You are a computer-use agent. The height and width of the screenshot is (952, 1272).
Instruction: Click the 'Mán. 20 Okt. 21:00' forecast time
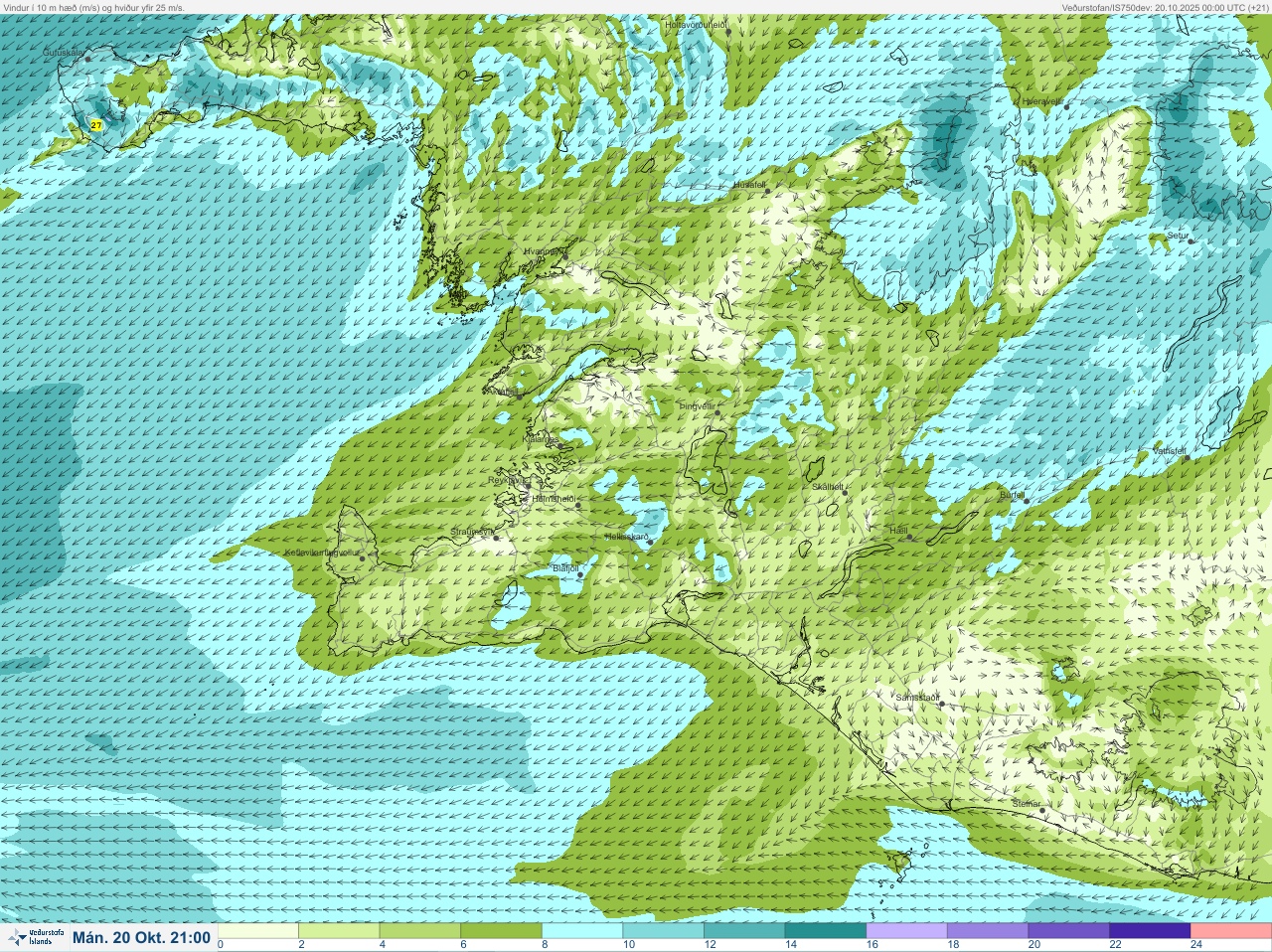pyautogui.click(x=141, y=937)
